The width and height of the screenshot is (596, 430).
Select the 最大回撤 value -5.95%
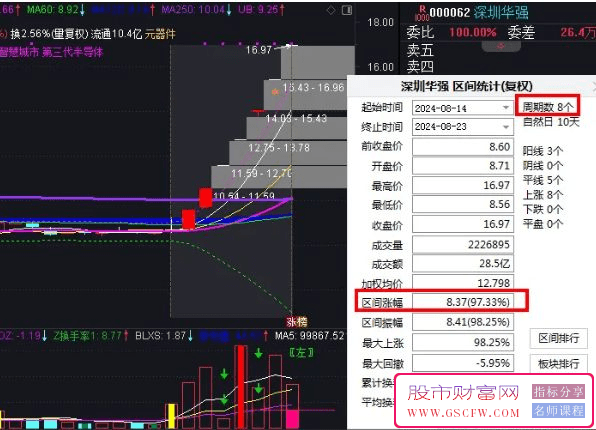[x=463, y=363]
